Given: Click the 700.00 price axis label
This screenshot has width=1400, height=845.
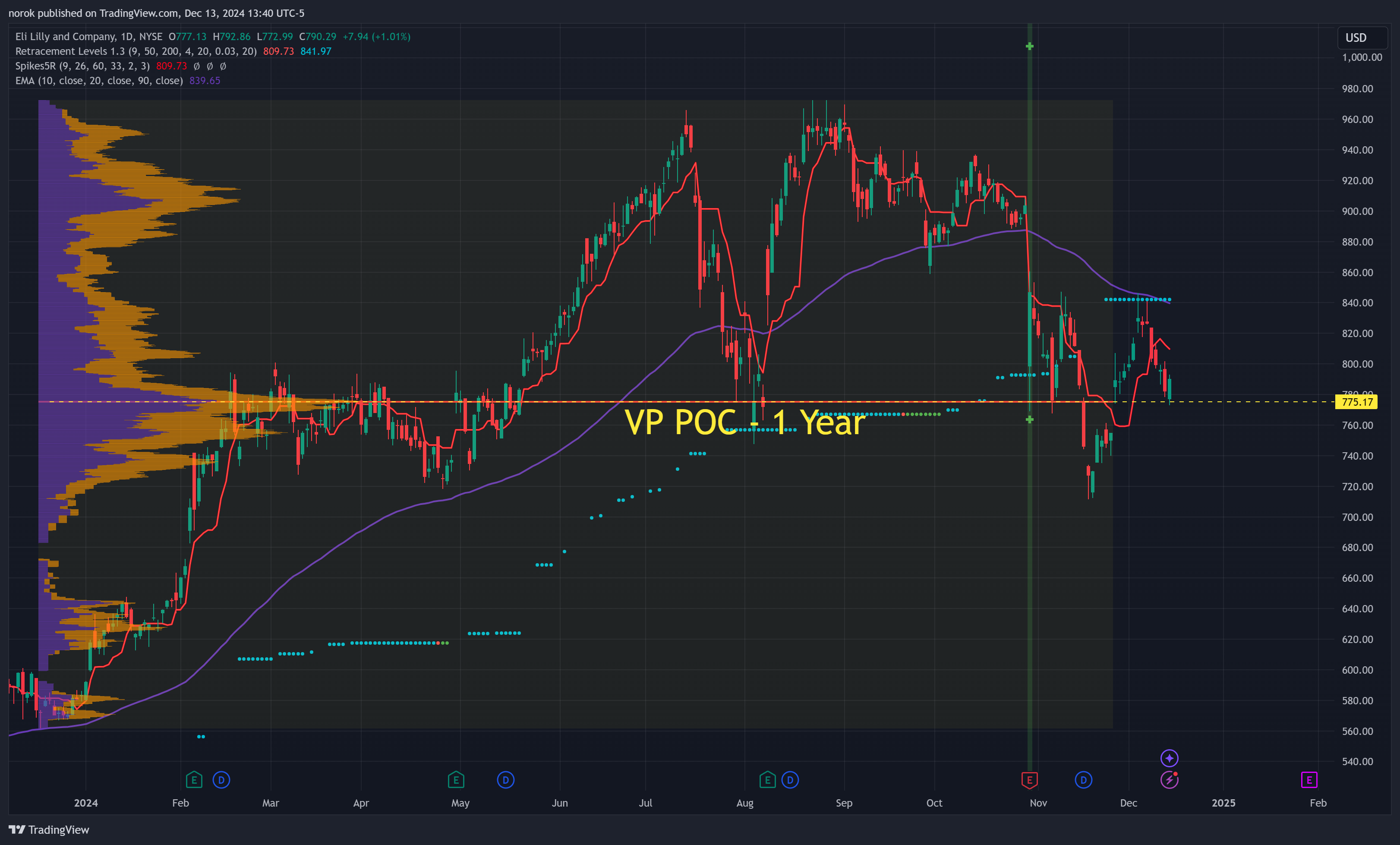Looking at the screenshot, I should tap(1357, 517).
